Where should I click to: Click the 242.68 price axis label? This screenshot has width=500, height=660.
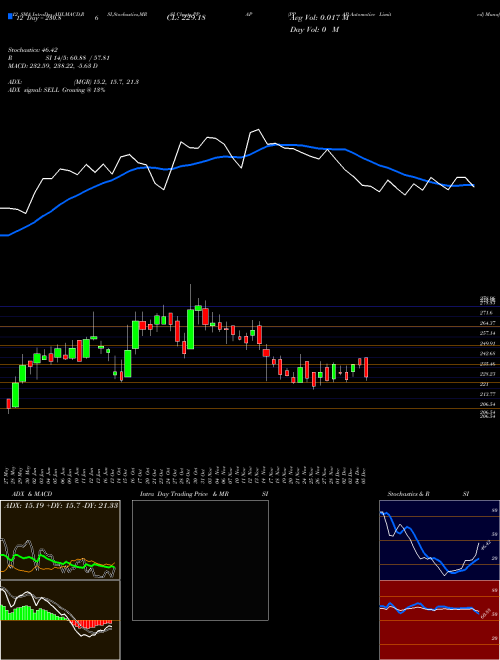click(487, 354)
